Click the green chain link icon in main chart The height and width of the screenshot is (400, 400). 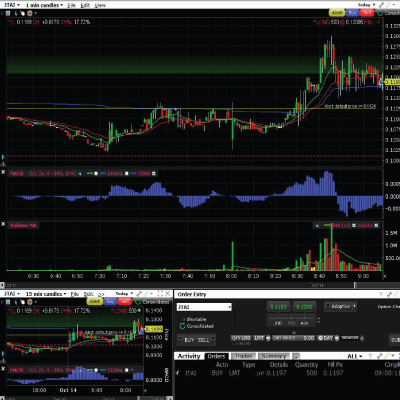pyautogui.click(x=389, y=5)
